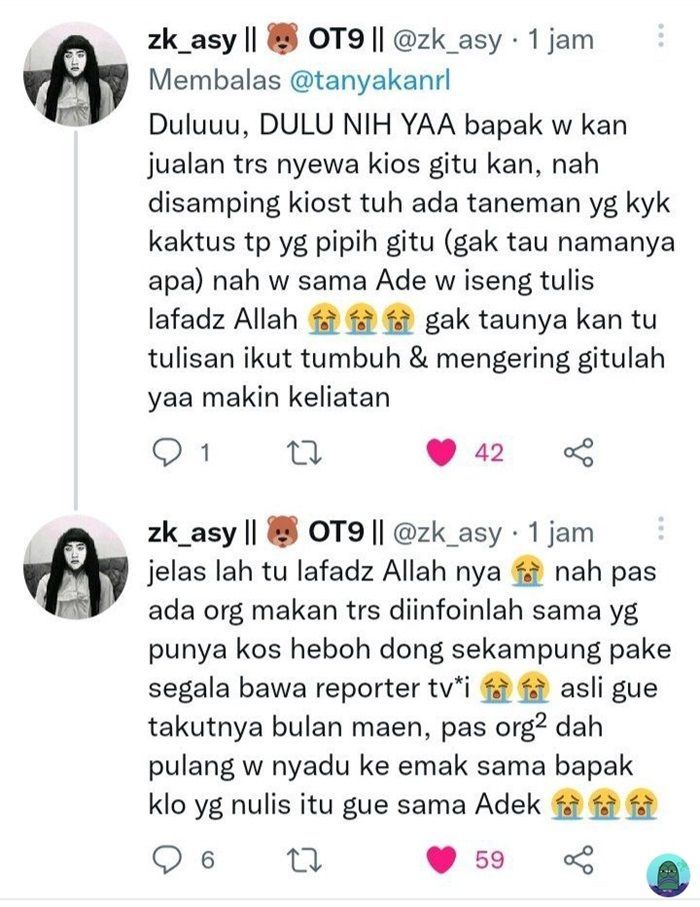Open first tweet's 1 jam timestamp
The image size is (700, 907).
tap(561, 40)
